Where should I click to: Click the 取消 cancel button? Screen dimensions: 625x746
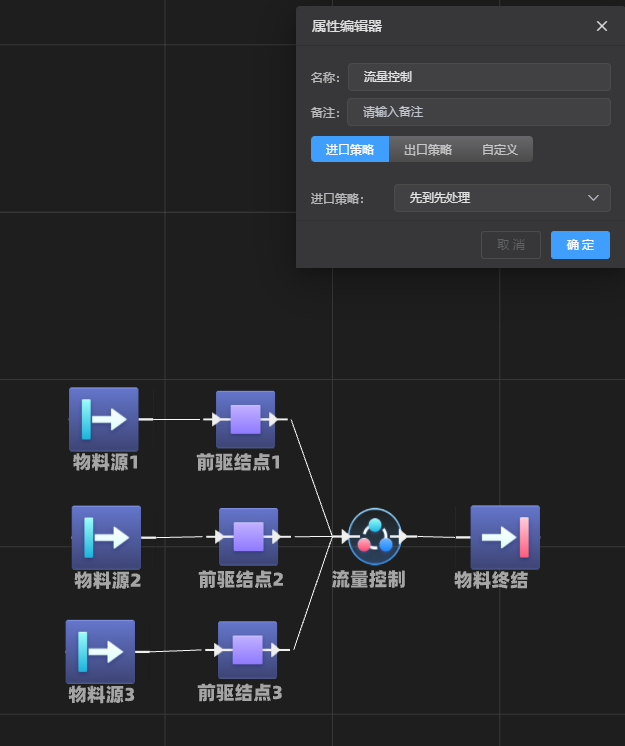pyautogui.click(x=511, y=245)
